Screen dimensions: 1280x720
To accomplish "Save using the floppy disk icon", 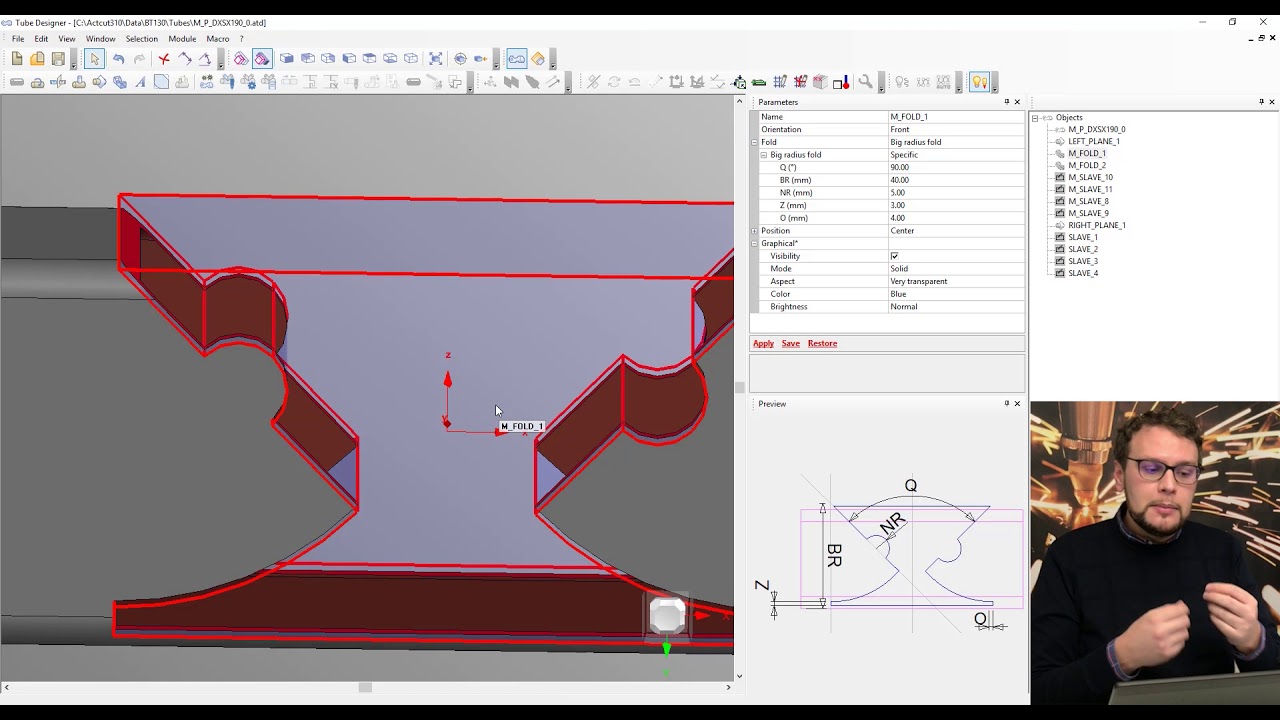I will coord(58,59).
